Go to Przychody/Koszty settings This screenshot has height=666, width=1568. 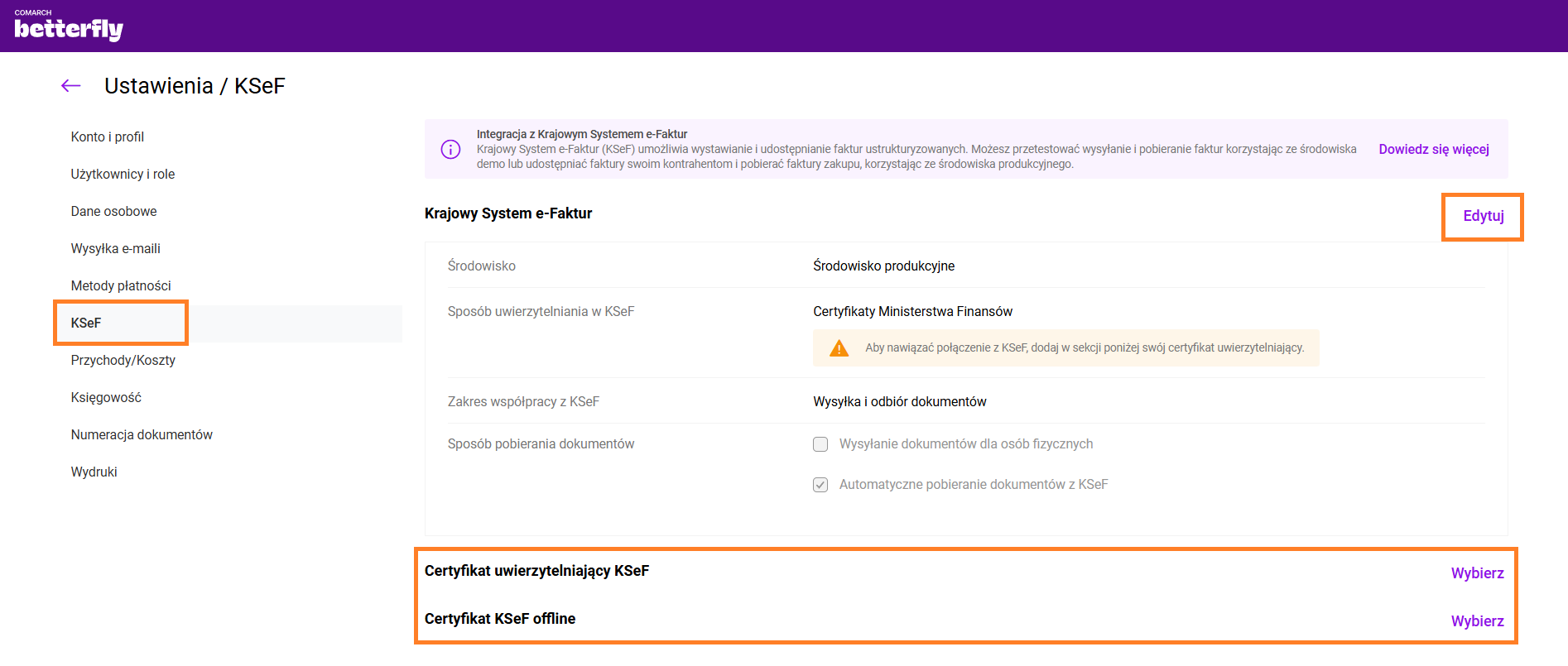pos(123,360)
